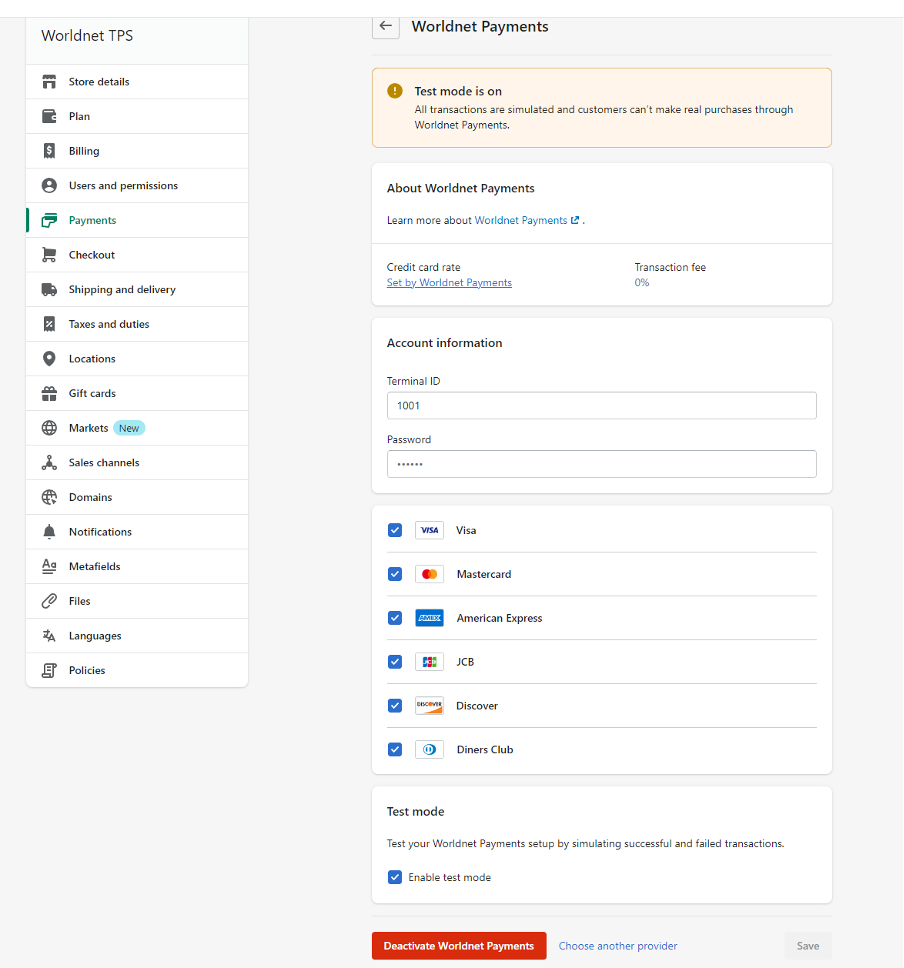904x968 pixels.
Task: Uncheck the American Express checkbox
Action: coord(395,618)
